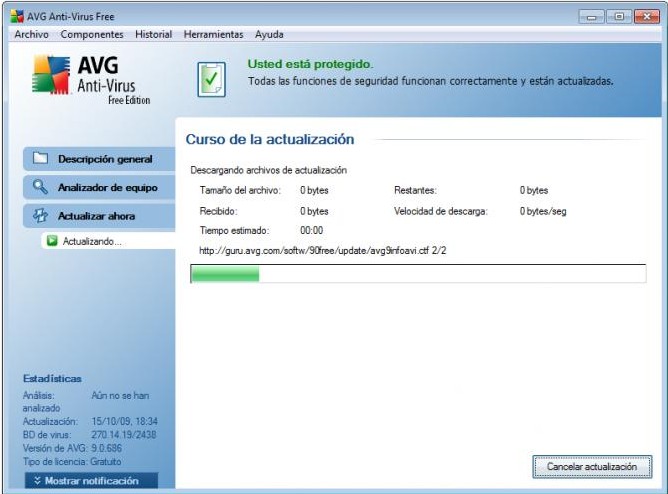Click the 'Usted está protegido.' status text
This screenshot has width=668, height=494.
pyautogui.click(x=310, y=64)
